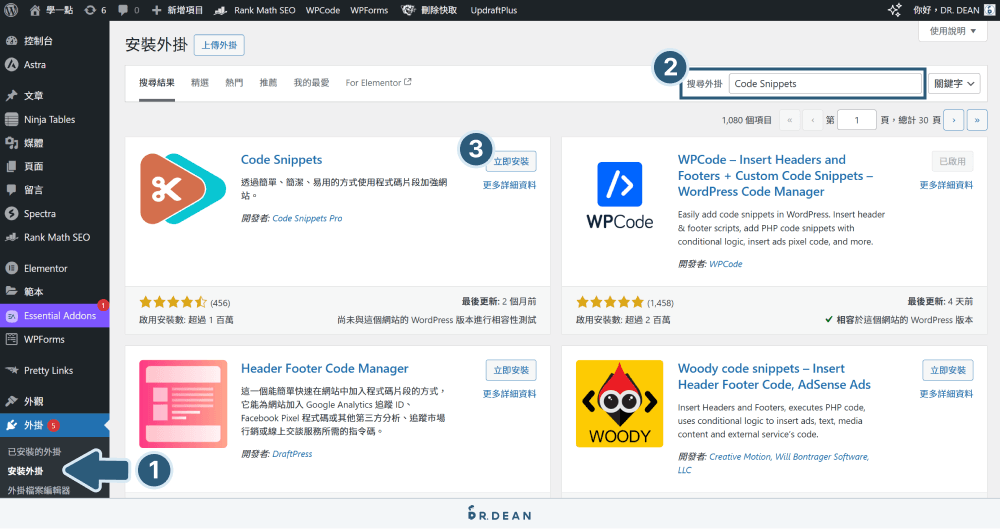This screenshot has height=529, width=1000.
Task: Open 已安裝的外掛 submenu item
Action: click(x=34, y=452)
